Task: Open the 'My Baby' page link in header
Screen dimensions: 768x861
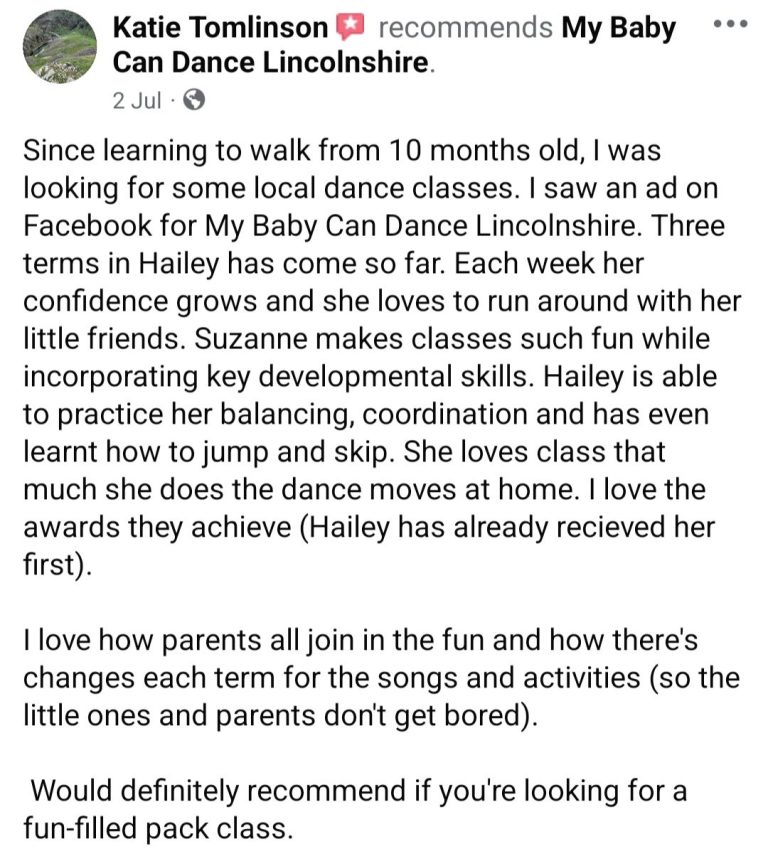Action: tap(619, 29)
